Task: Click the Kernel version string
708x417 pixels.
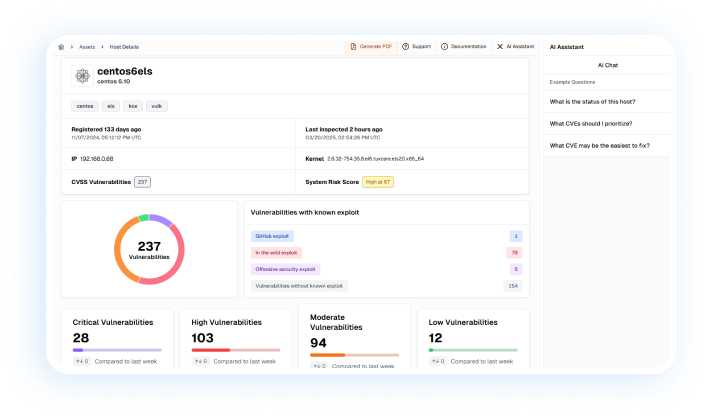Action: 375,159
